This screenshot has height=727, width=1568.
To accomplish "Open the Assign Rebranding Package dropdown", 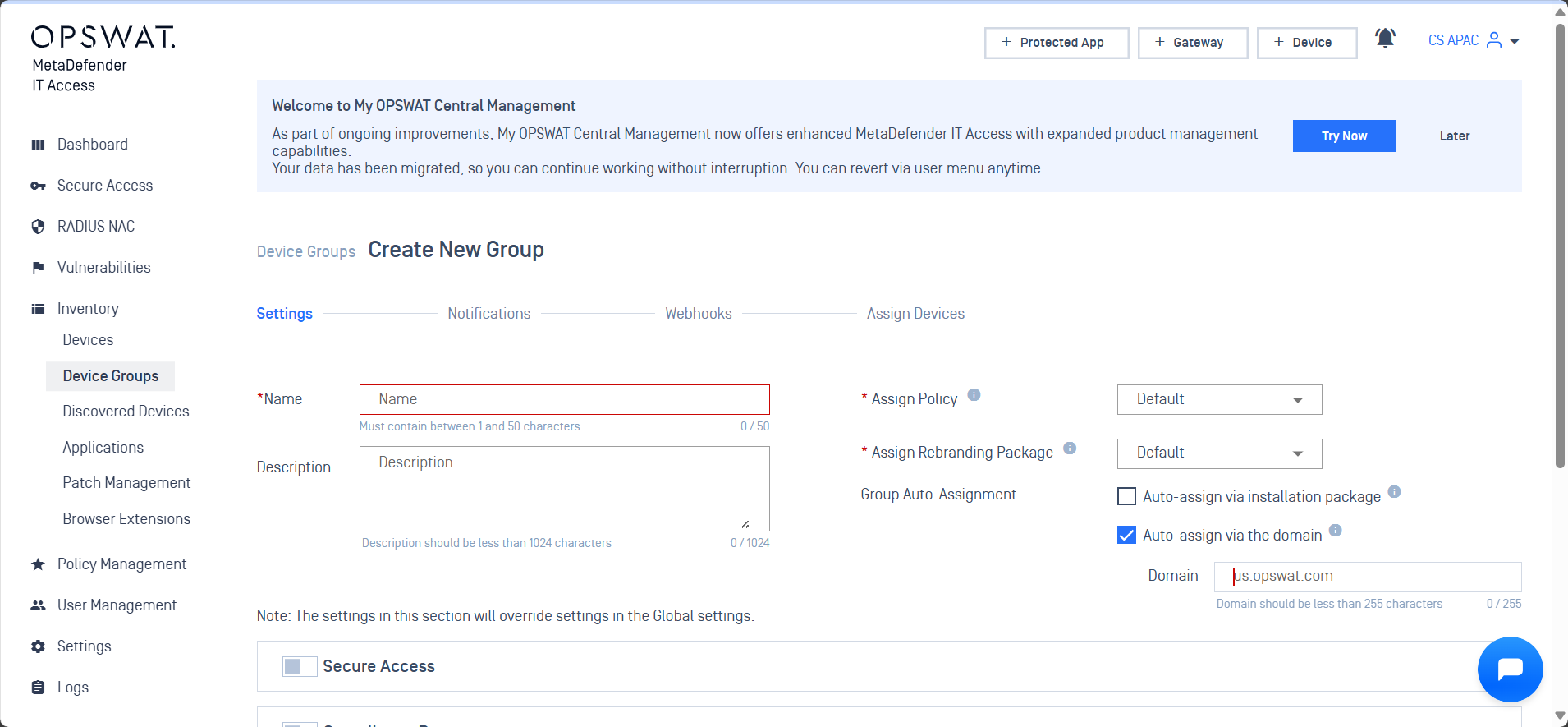I will pos(1219,453).
